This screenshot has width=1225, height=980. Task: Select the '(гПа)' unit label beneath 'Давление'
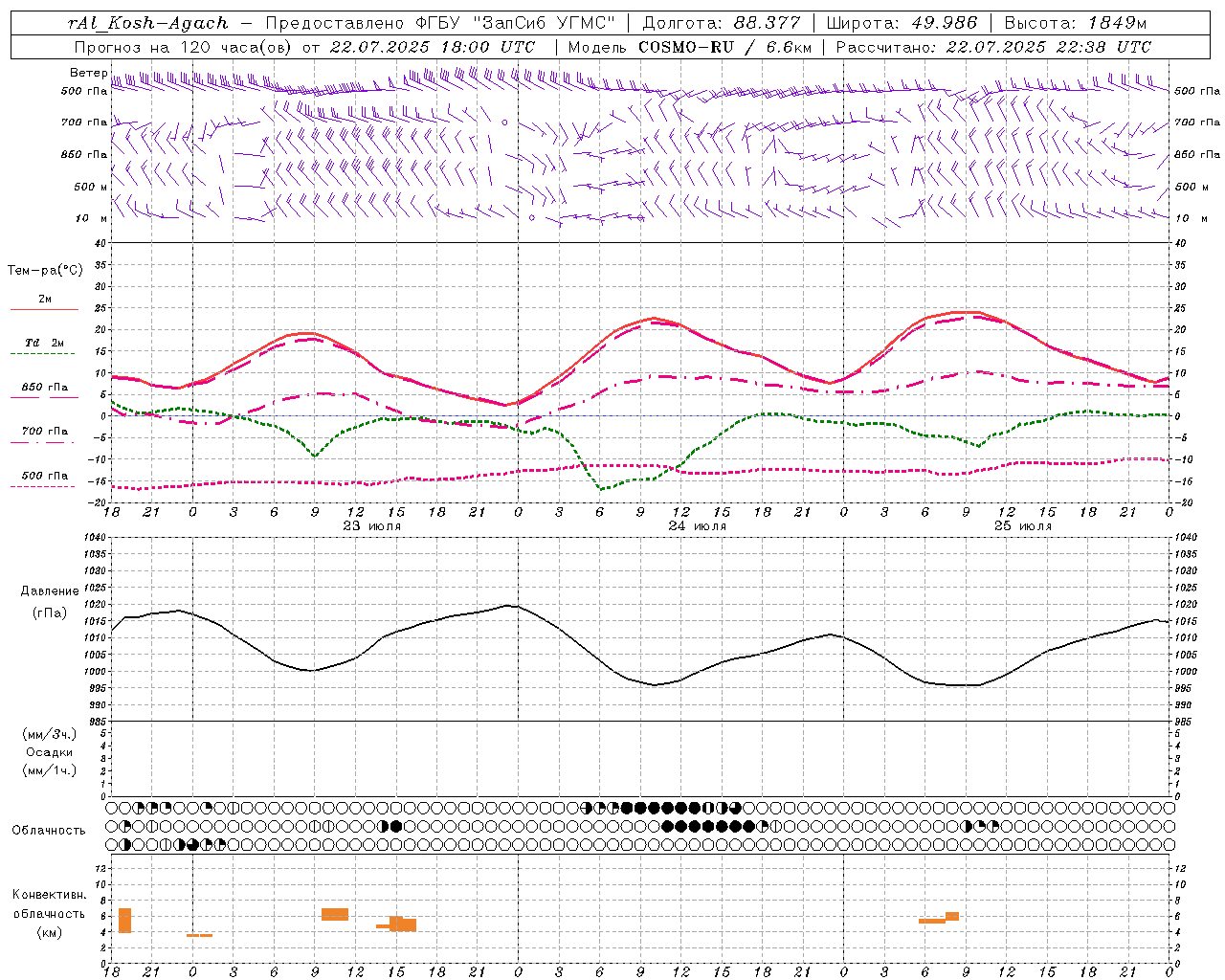[x=50, y=613]
